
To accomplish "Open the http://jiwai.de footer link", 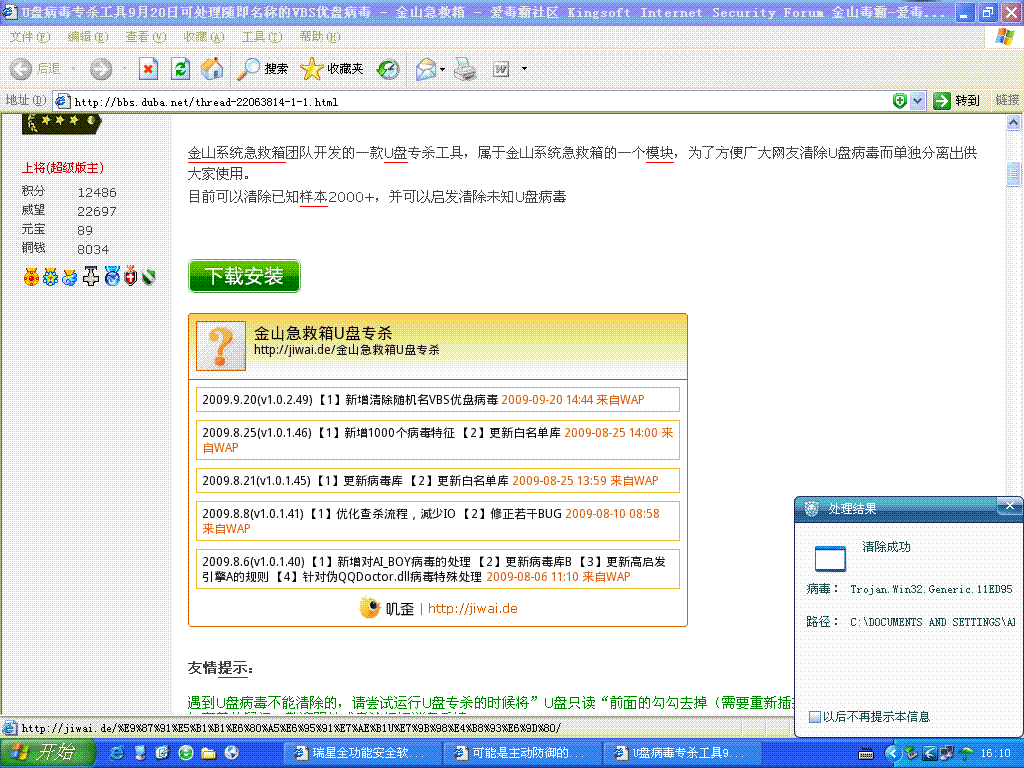I will pyautogui.click(x=473, y=609).
